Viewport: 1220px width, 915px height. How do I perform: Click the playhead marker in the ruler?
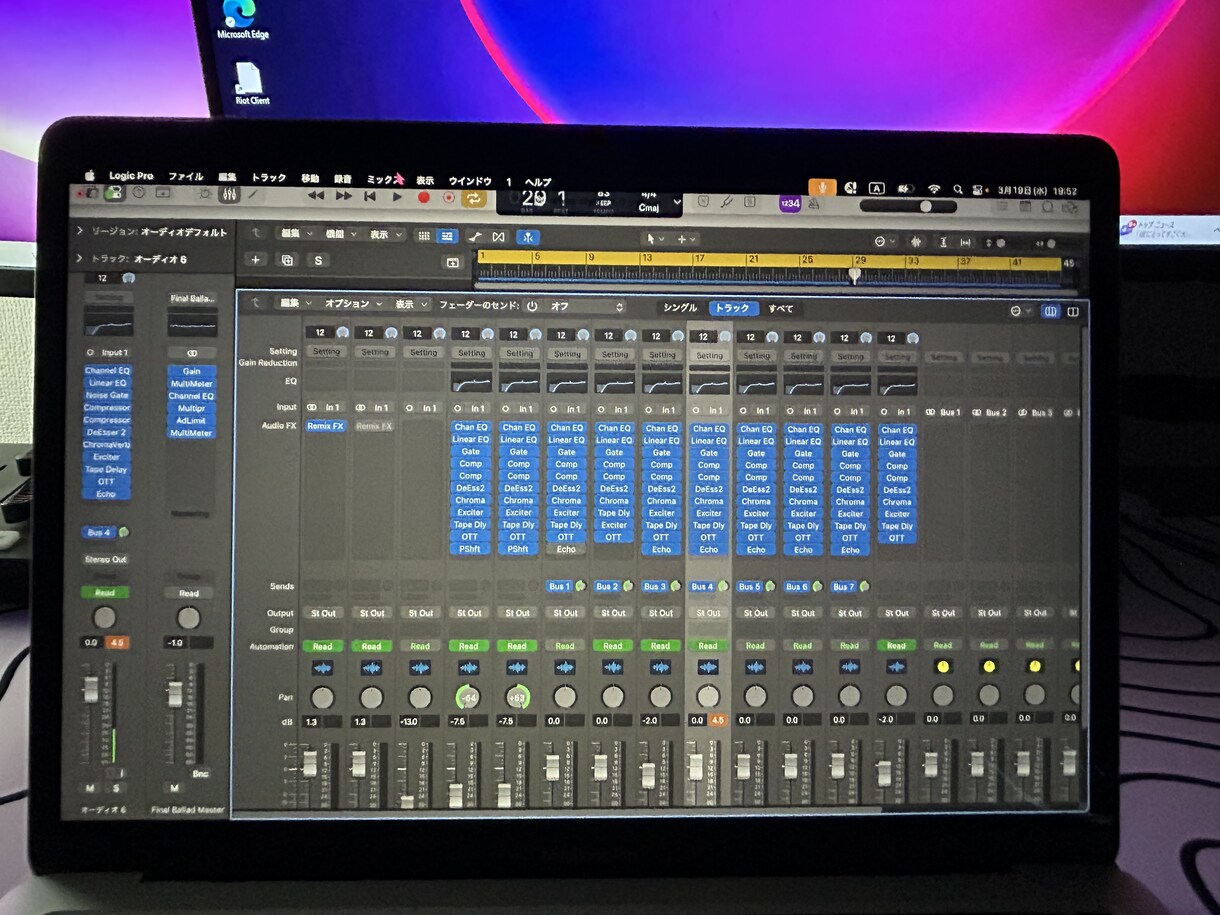point(855,275)
